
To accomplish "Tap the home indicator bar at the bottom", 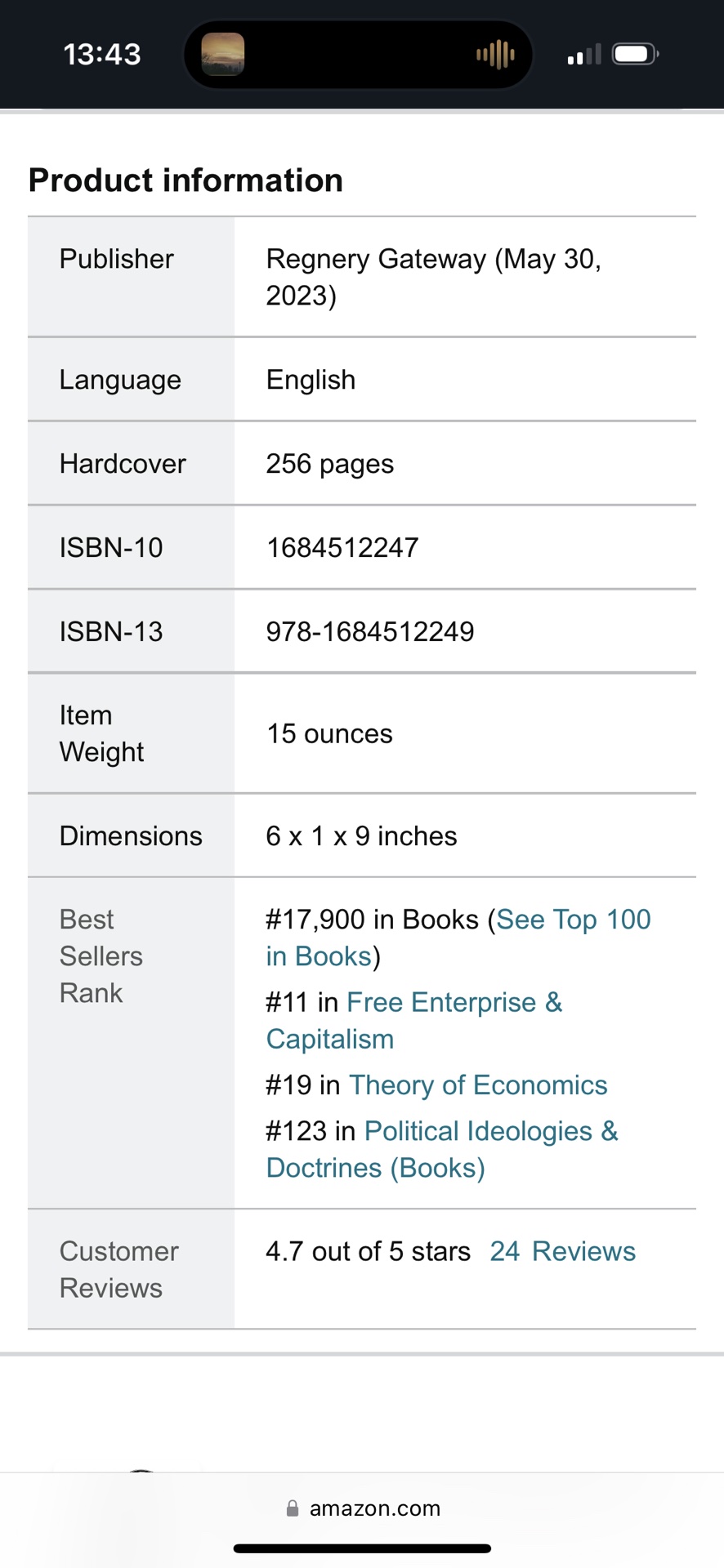I will 362,1548.
